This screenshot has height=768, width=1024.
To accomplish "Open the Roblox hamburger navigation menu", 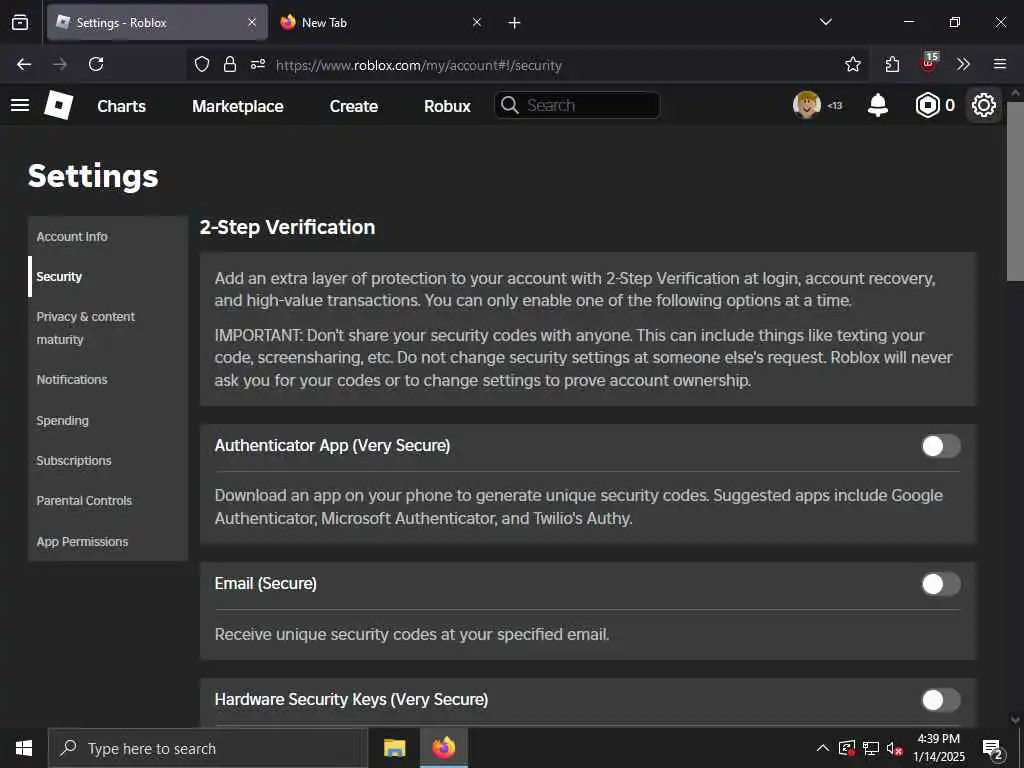I will pos(20,105).
